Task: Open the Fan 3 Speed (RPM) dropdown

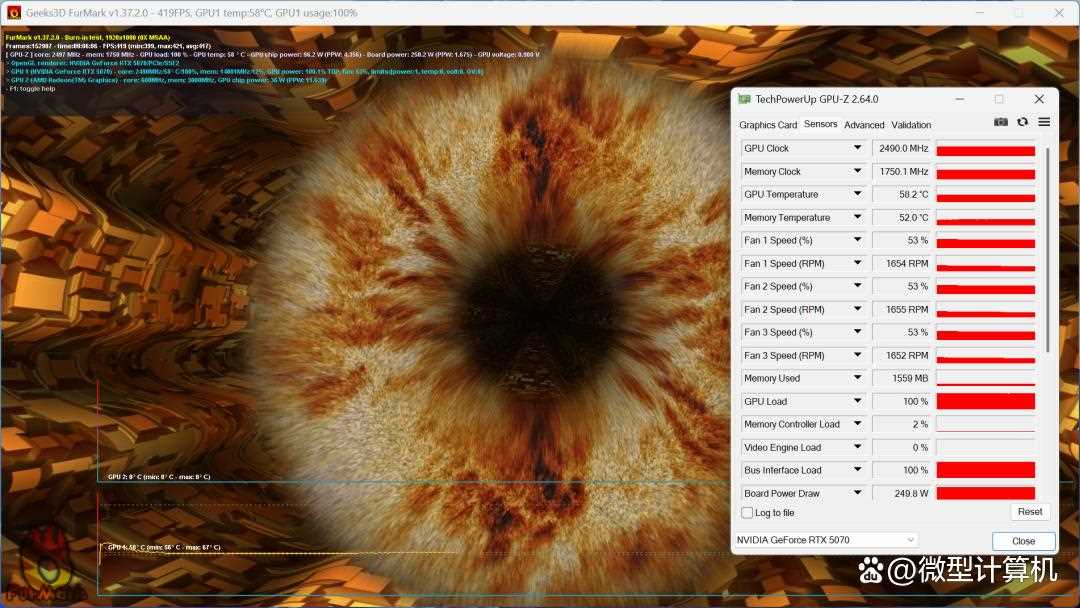Action: click(858, 355)
